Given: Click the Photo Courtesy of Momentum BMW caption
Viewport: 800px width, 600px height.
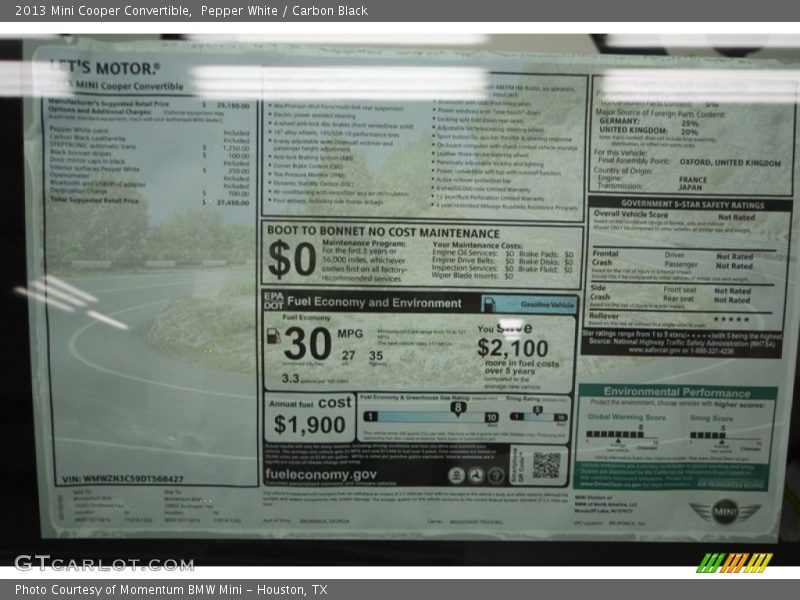Looking at the screenshot, I should click(x=171, y=590).
